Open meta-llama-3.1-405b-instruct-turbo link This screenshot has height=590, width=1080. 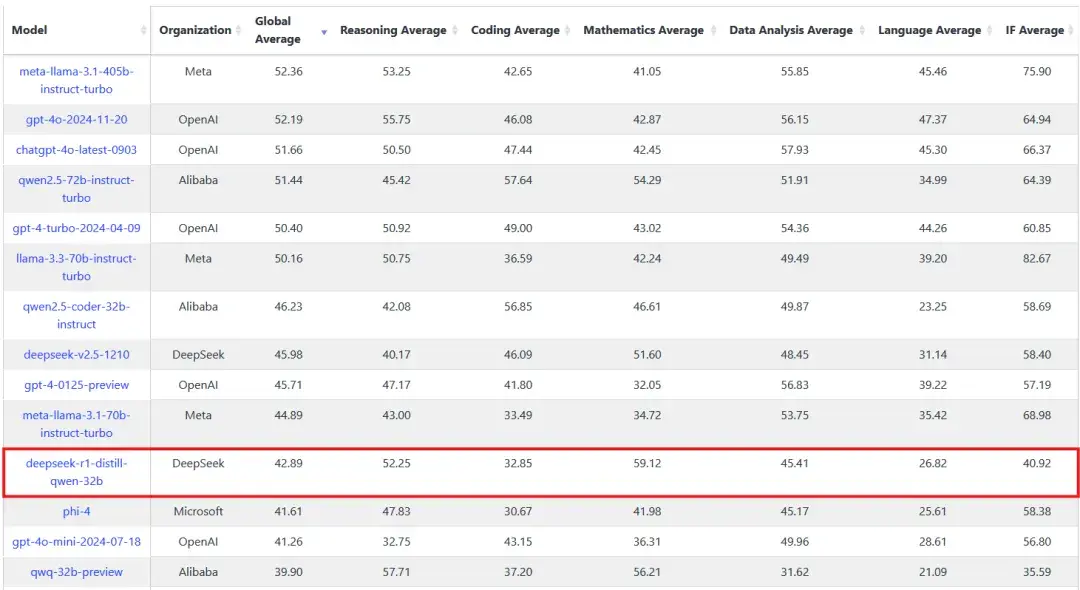(x=76, y=80)
